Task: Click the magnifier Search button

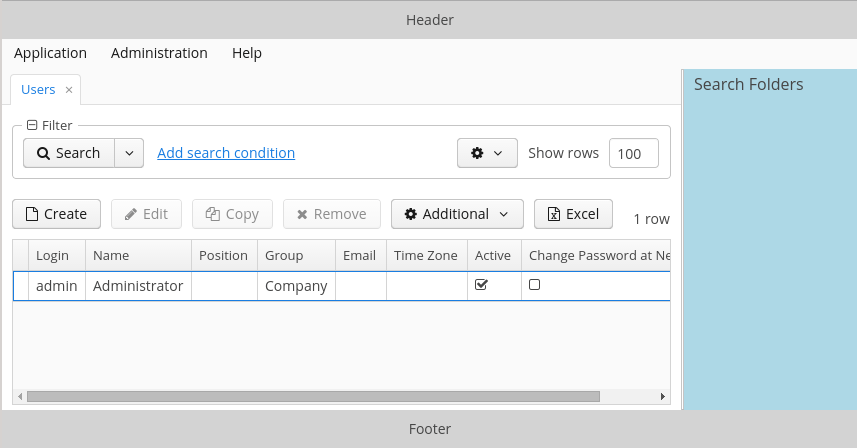Action: pyautogui.click(x=69, y=153)
